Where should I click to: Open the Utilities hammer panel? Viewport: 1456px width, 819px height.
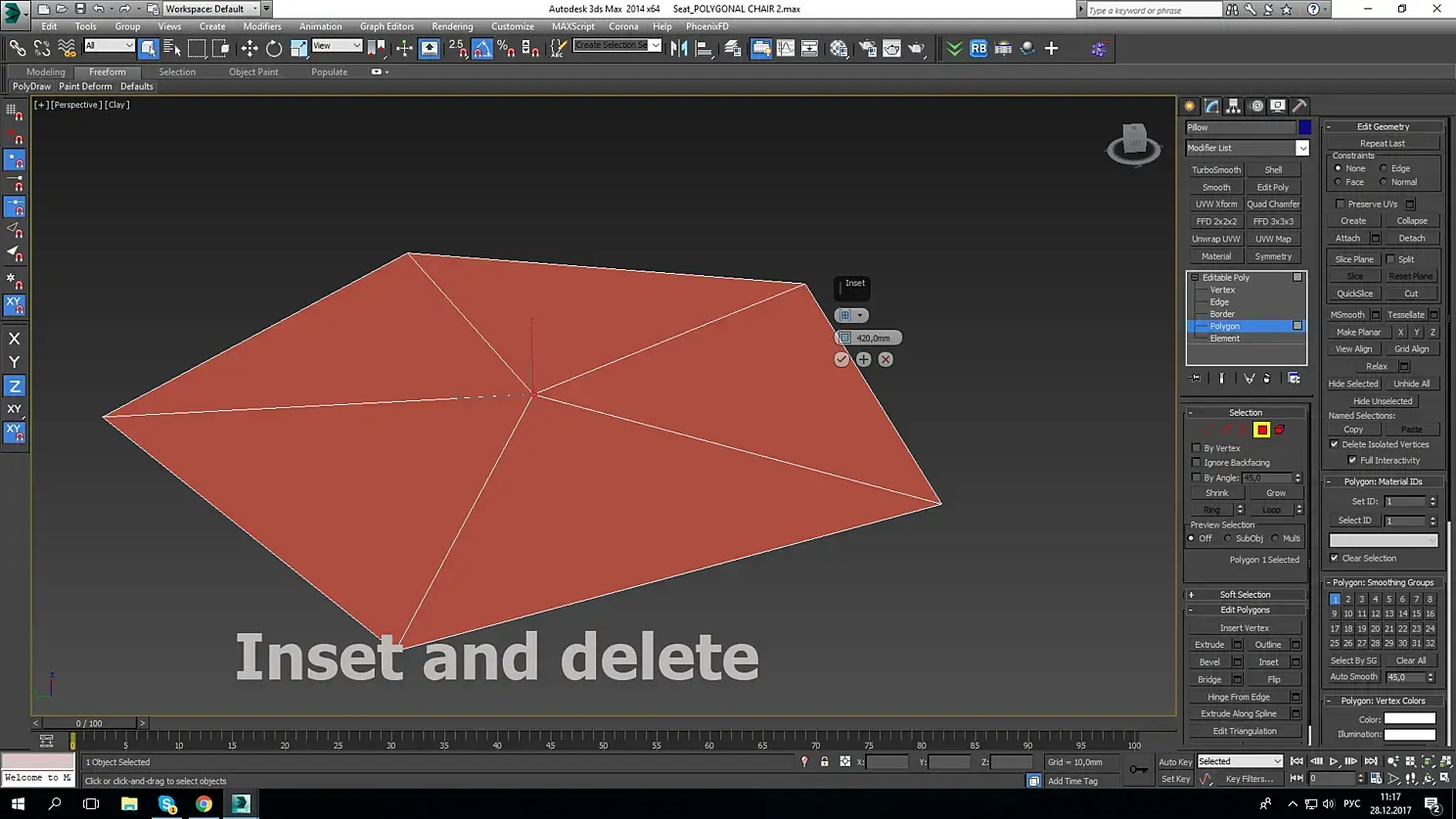click(x=1299, y=106)
